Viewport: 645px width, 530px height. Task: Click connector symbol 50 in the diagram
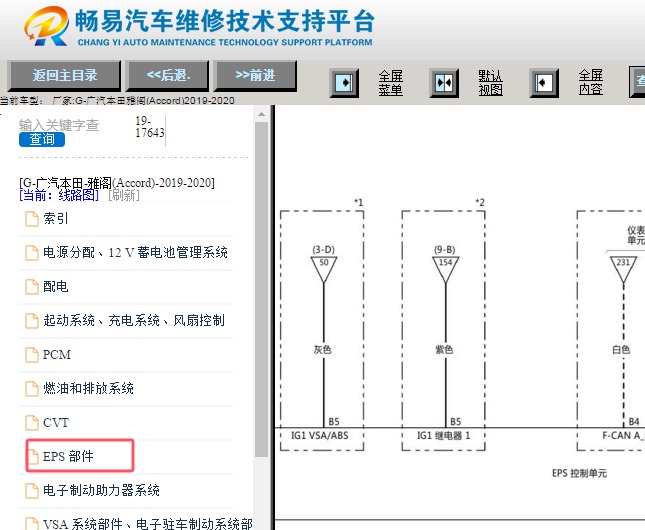[324, 269]
